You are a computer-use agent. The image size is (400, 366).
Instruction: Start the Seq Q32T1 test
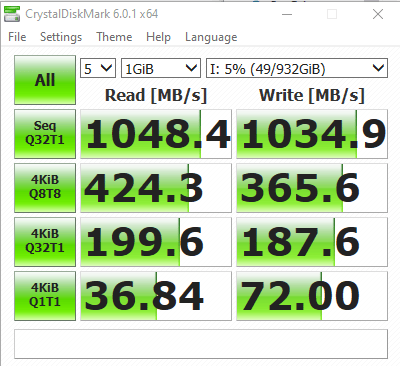coord(45,134)
